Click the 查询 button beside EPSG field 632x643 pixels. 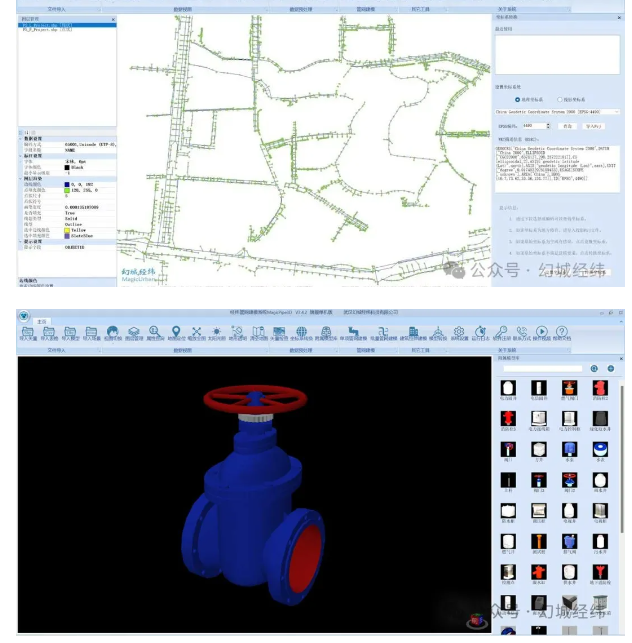coord(567,126)
